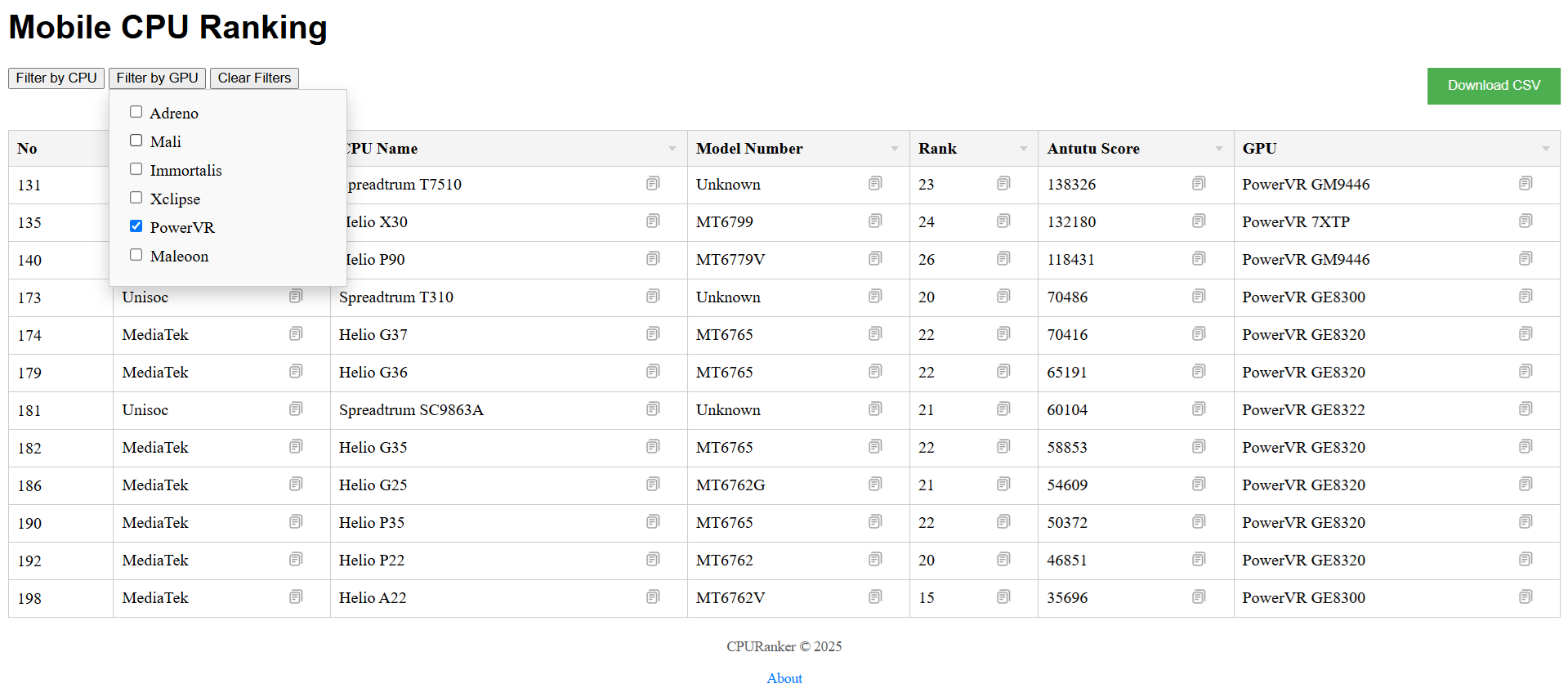Copy the CPU name Helio P22
Image resolution: width=1568 pixels, height=697 pixels.
point(652,560)
